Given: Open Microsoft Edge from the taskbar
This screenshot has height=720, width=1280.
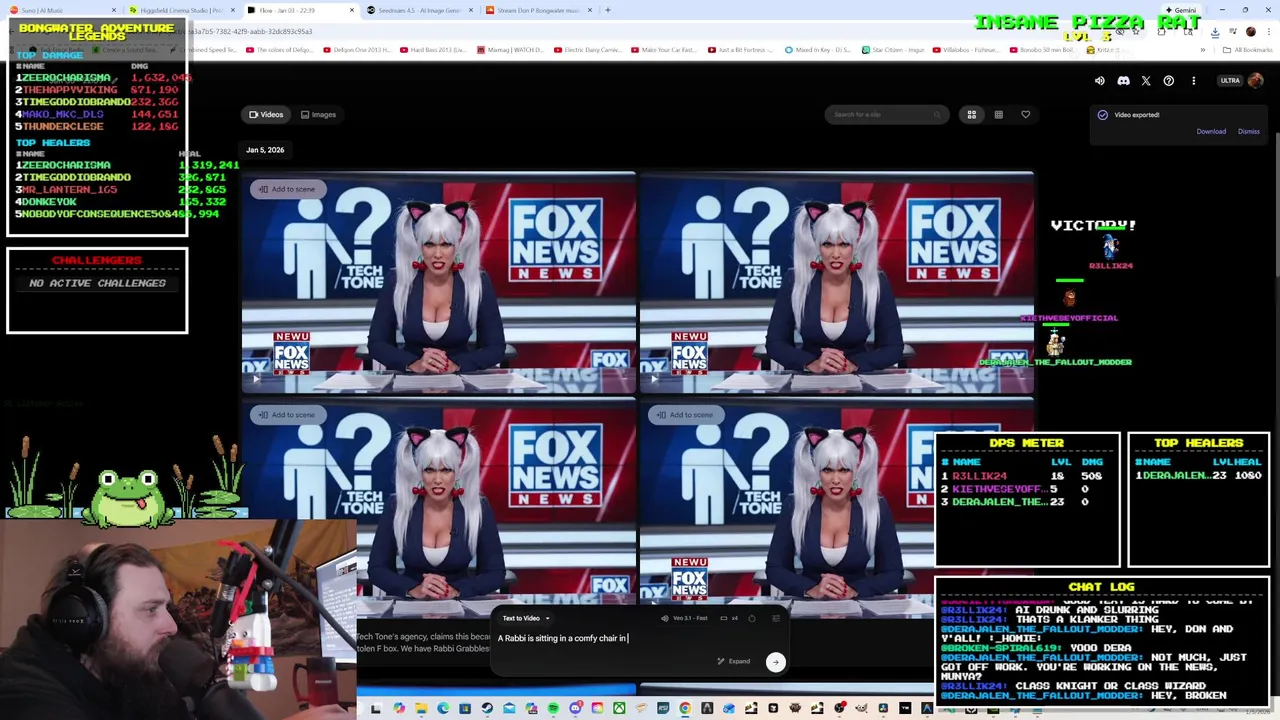Looking at the screenshot, I should 443,709.
